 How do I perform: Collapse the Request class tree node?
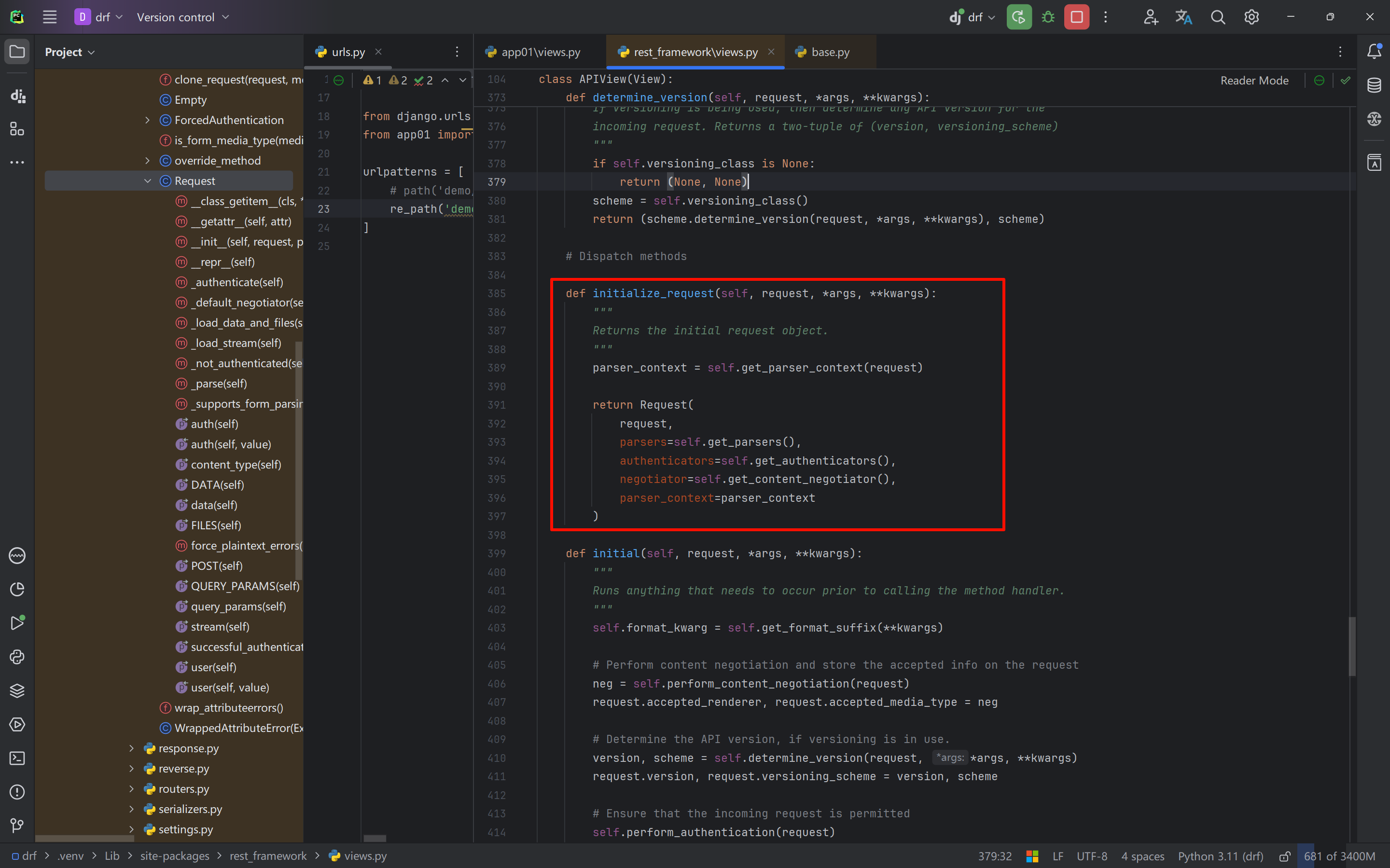(x=148, y=181)
